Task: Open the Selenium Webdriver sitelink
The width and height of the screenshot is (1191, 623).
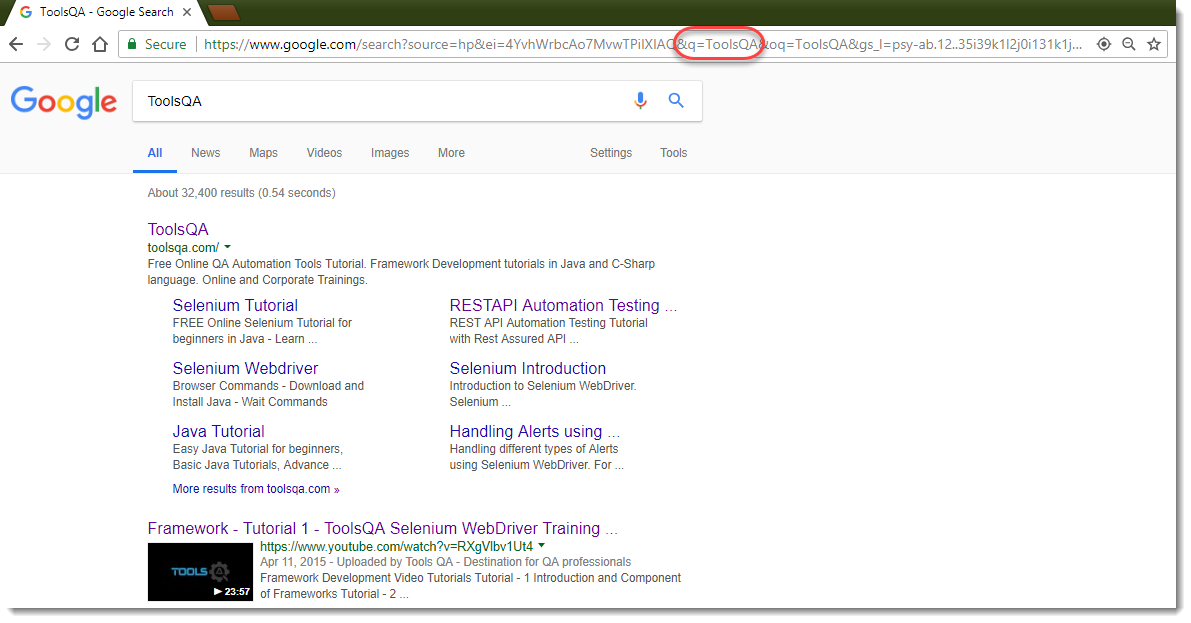Action: click(245, 368)
